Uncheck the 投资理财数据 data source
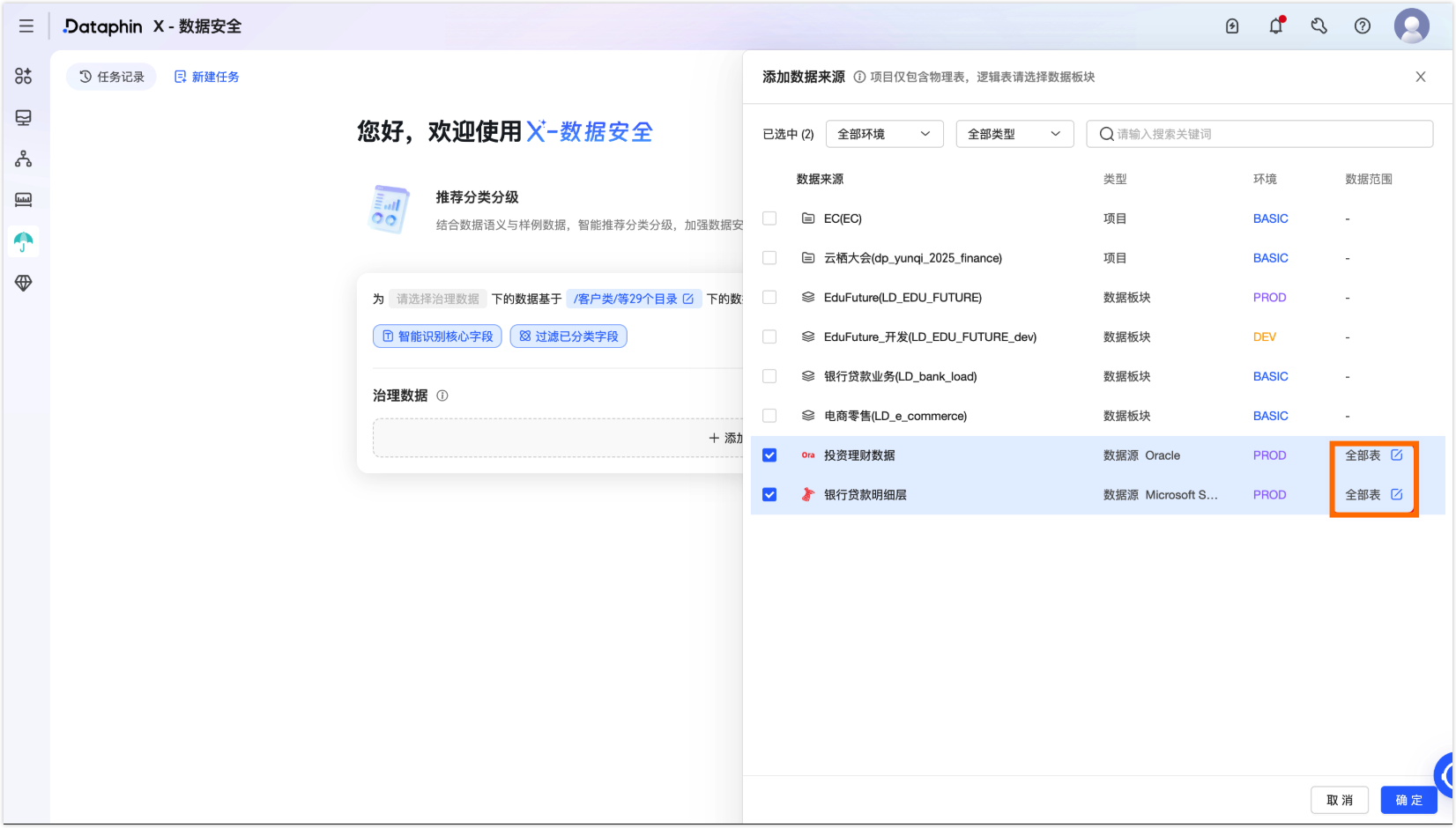Image resolution: width=1456 pixels, height=828 pixels. (769, 455)
